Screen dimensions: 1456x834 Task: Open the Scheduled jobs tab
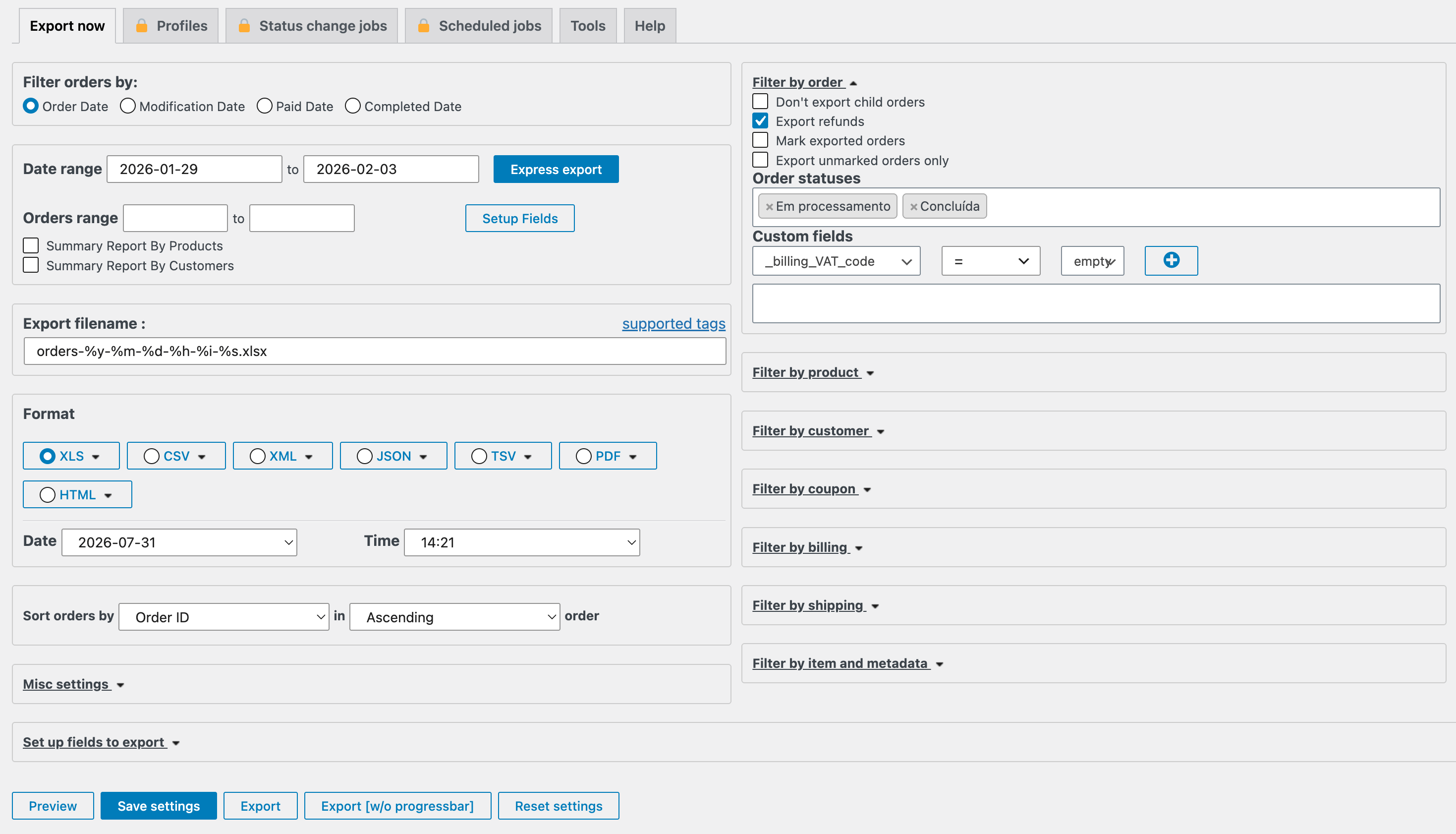[x=478, y=26]
